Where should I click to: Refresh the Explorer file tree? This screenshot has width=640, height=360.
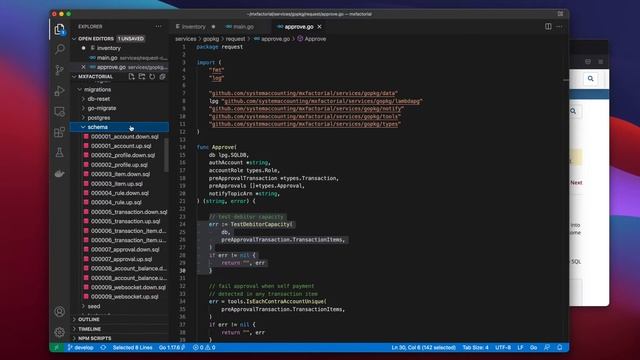(x=152, y=76)
